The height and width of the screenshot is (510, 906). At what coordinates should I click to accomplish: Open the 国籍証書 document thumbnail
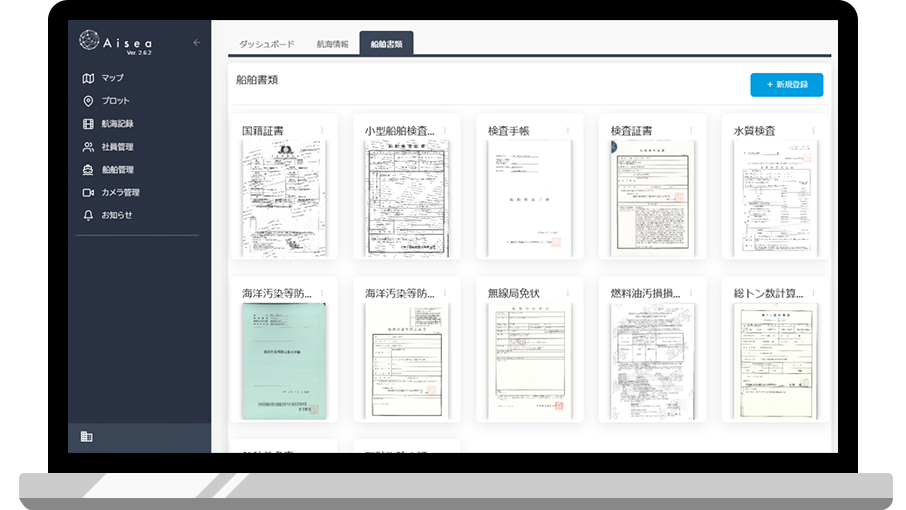(284, 199)
